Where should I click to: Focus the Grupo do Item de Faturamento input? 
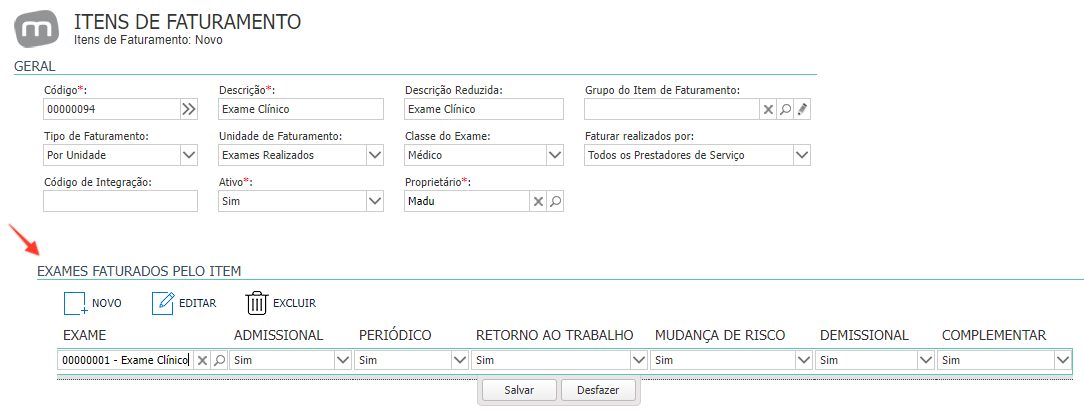[x=672, y=109]
